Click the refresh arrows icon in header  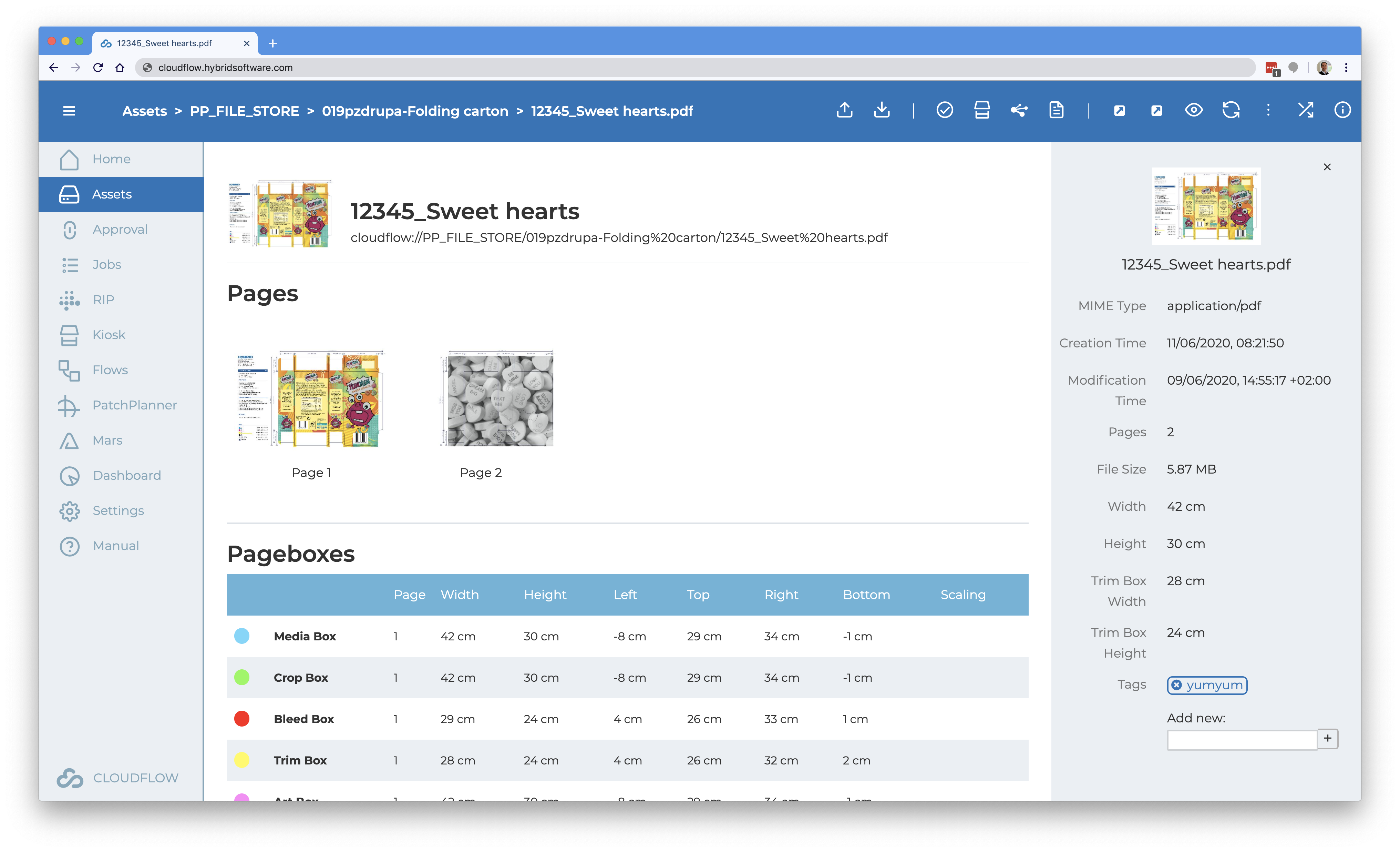[x=1231, y=110]
